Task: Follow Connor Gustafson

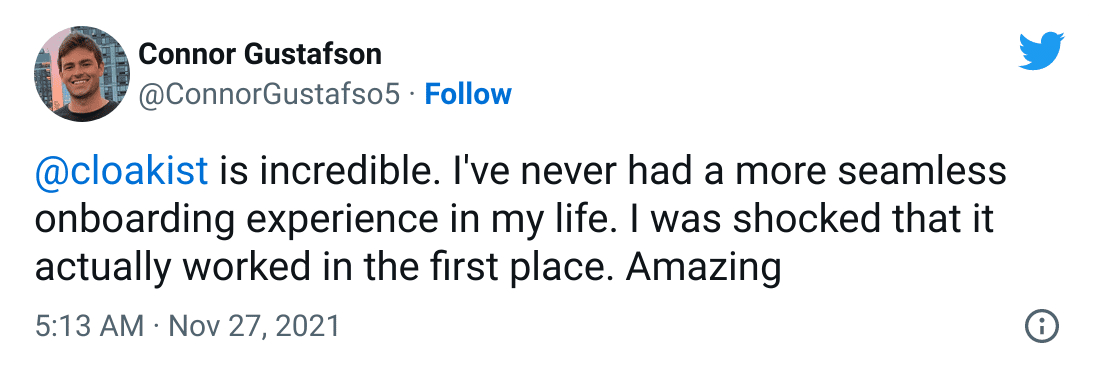Action: point(468,94)
